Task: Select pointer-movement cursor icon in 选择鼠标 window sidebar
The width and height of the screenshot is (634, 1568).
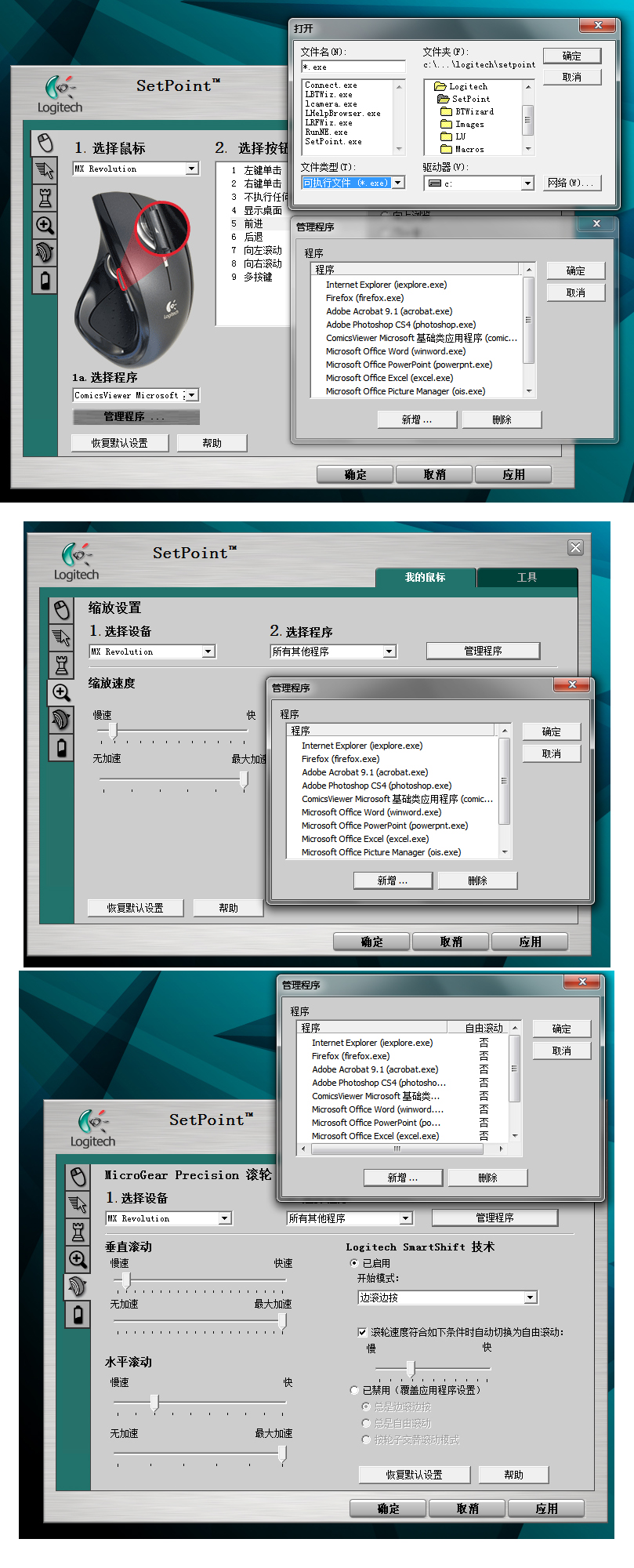Action: coord(45,170)
